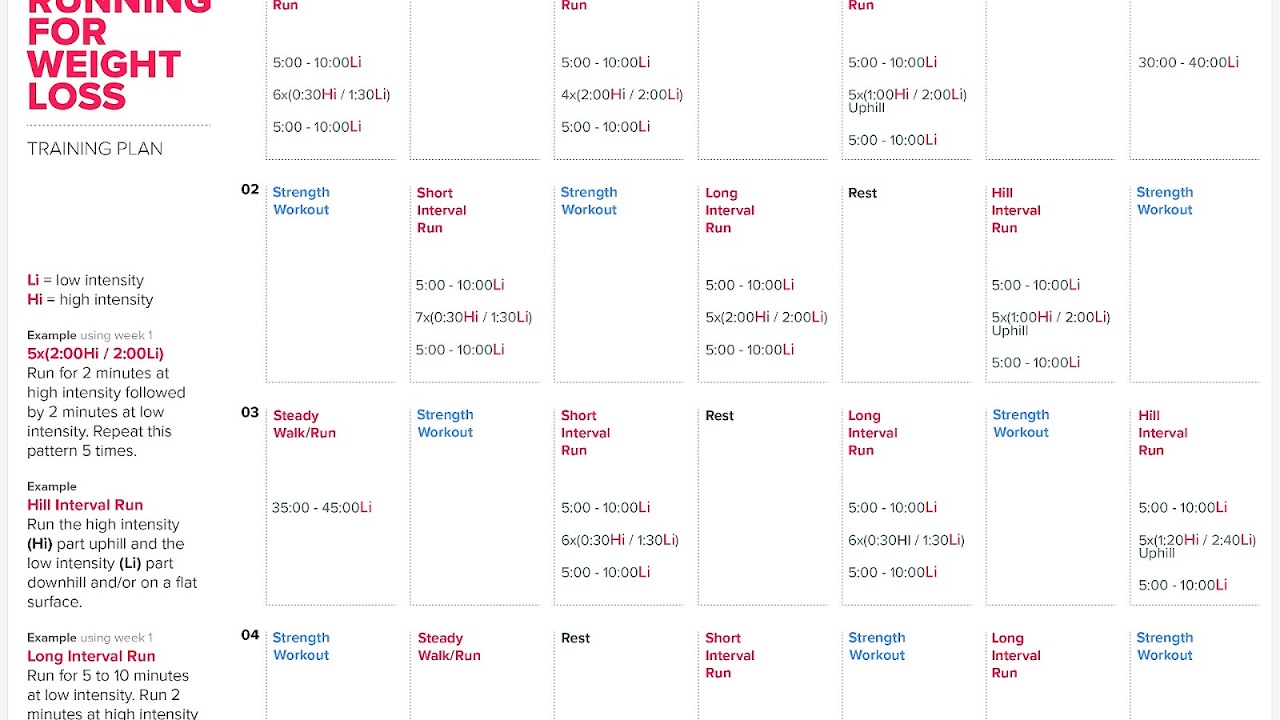Click week 03 Hill Interval Run heading
The image size is (1280, 720).
coord(1162,433)
